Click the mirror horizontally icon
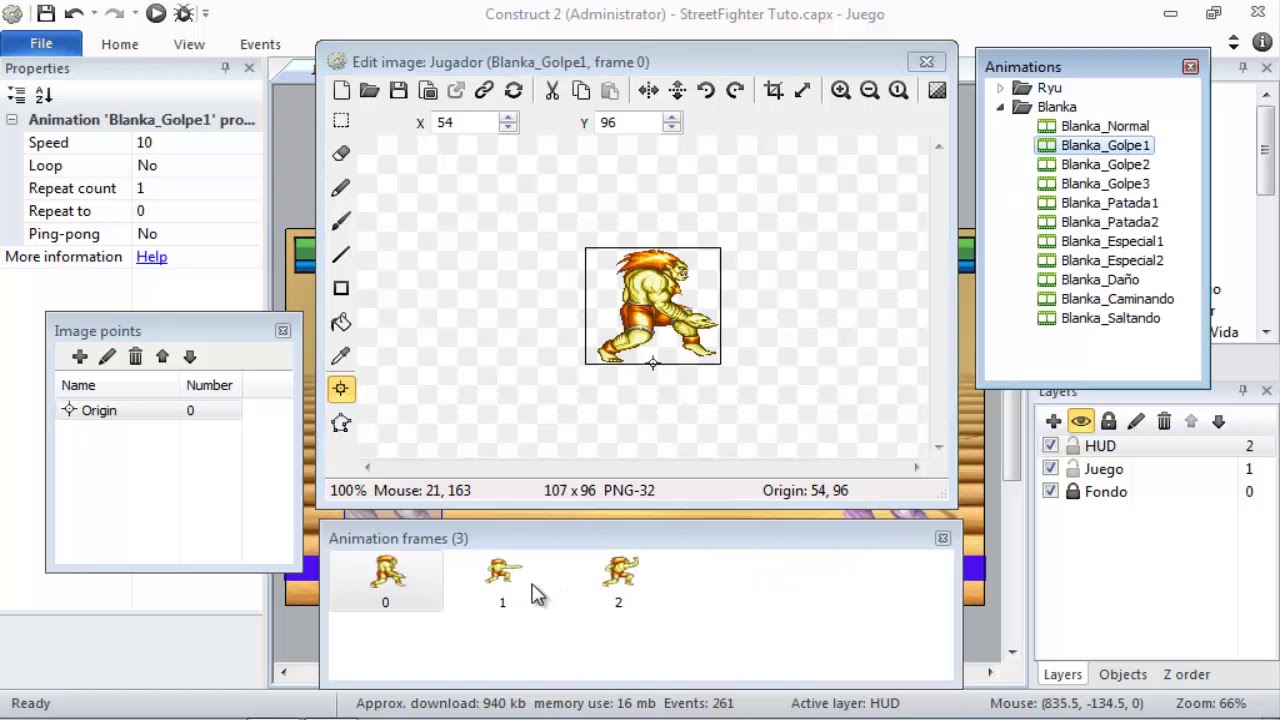1280x720 pixels. [x=648, y=91]
